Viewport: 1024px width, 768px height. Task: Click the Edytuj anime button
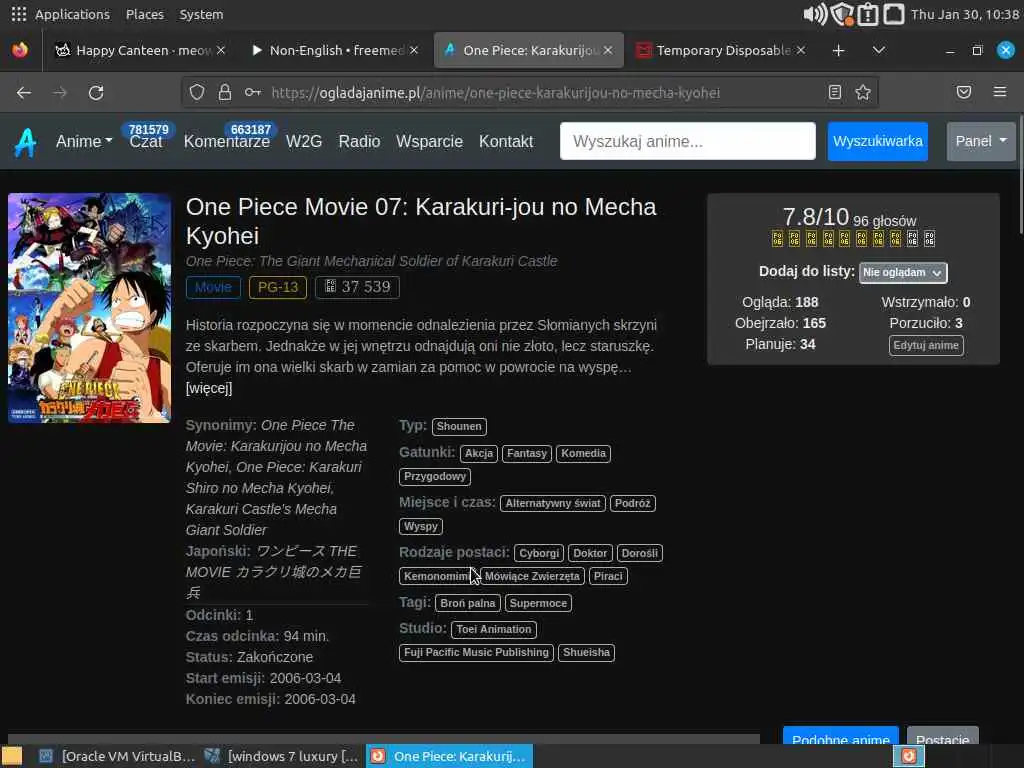(926, 345)
